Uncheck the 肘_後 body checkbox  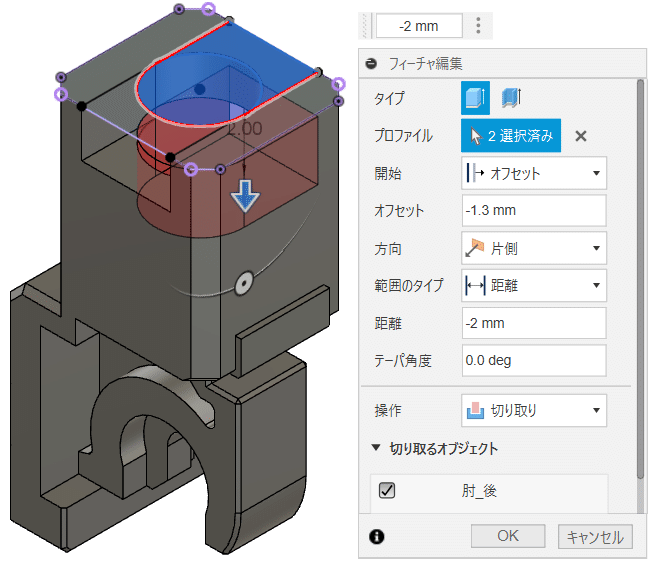pyautogui.click(x=387, y=490)
